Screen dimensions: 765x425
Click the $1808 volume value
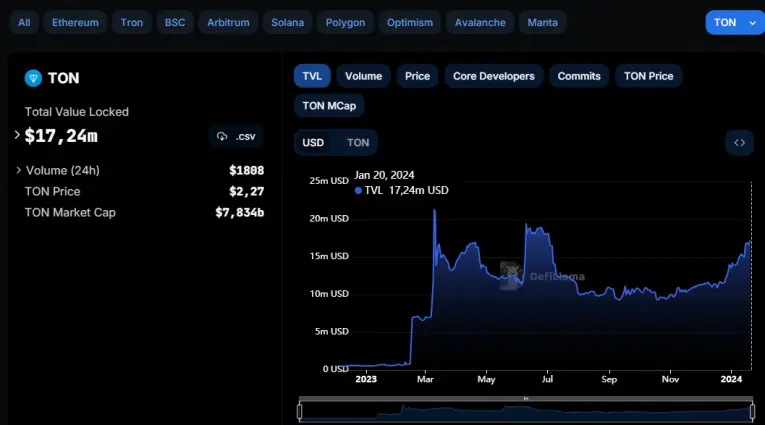pyautogui.click(x=246, y=170)
